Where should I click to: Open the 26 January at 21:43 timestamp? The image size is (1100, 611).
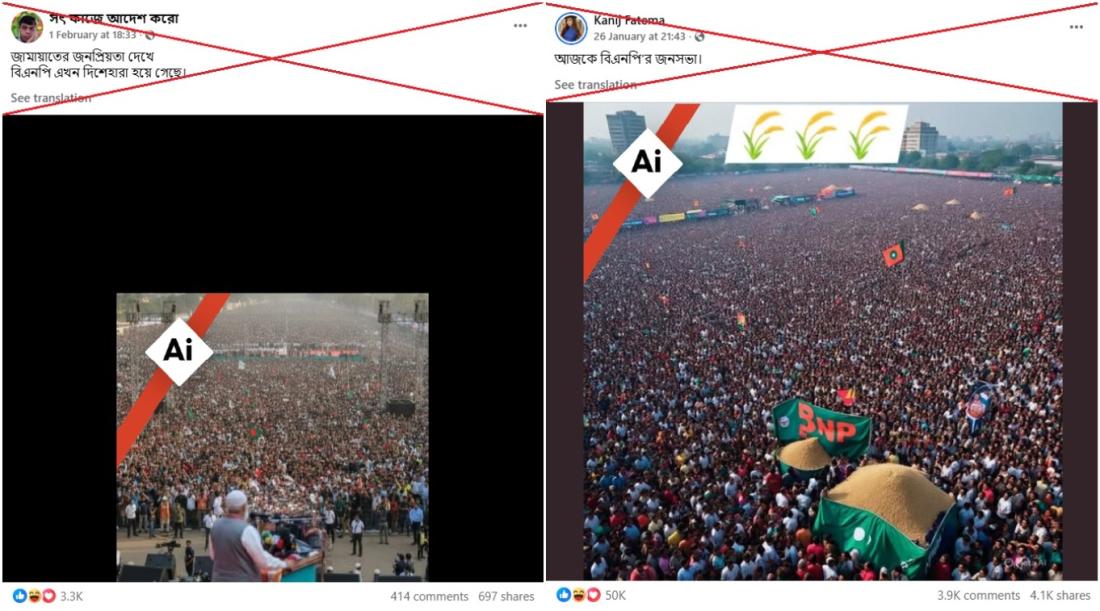tap(639, 36)
